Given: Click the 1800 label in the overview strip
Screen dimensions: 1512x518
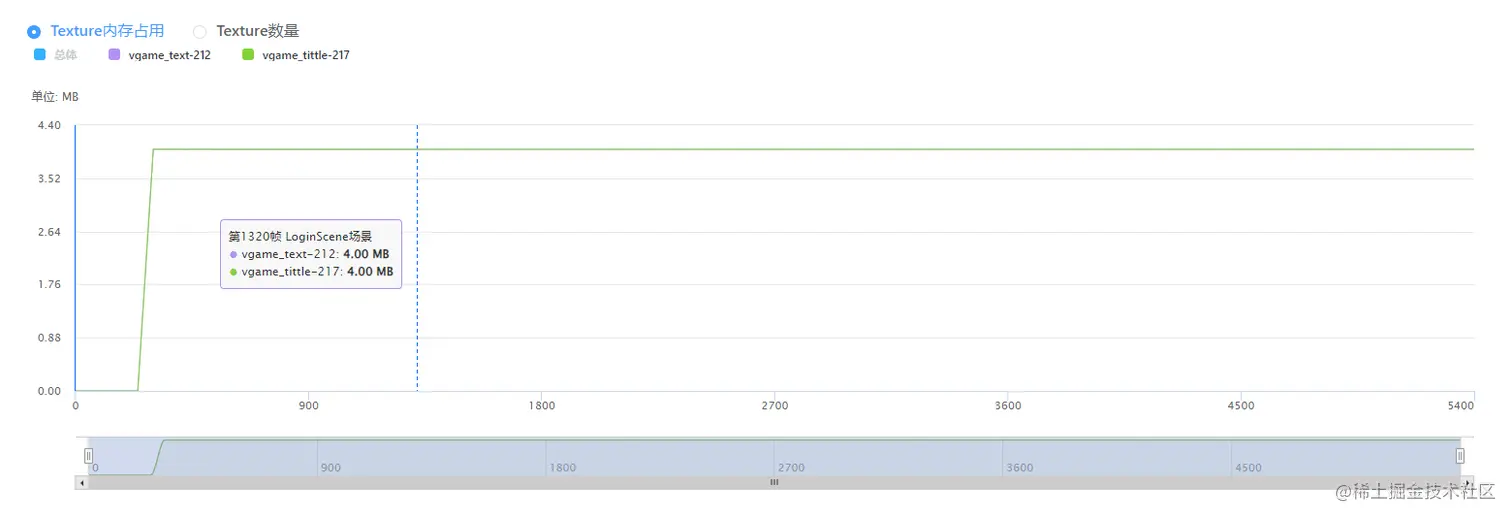Looking at the screenshot, I should click(562, 468).
